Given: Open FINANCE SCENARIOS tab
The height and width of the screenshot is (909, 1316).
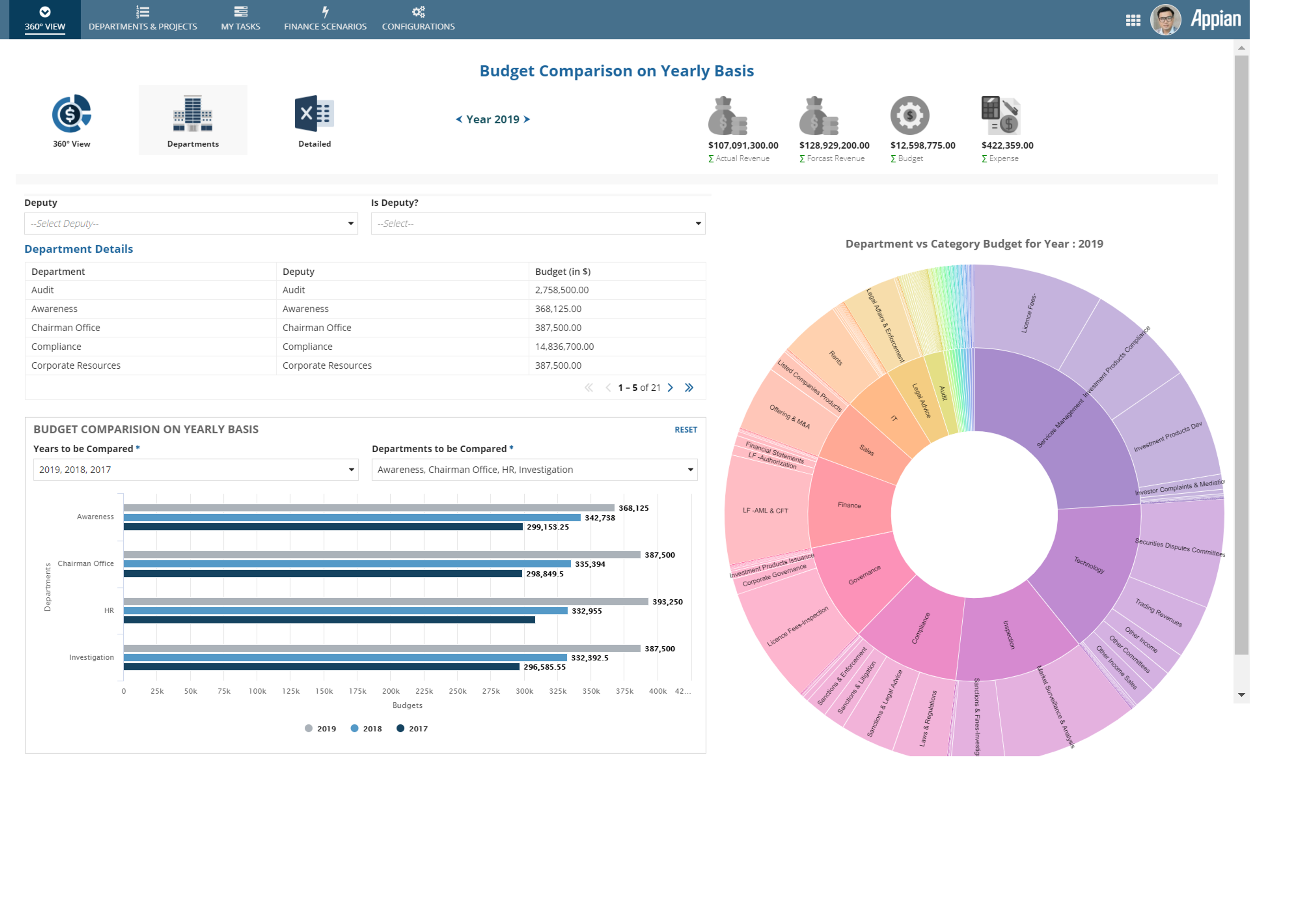Looking at the screenshot, I should pos(326,19).
